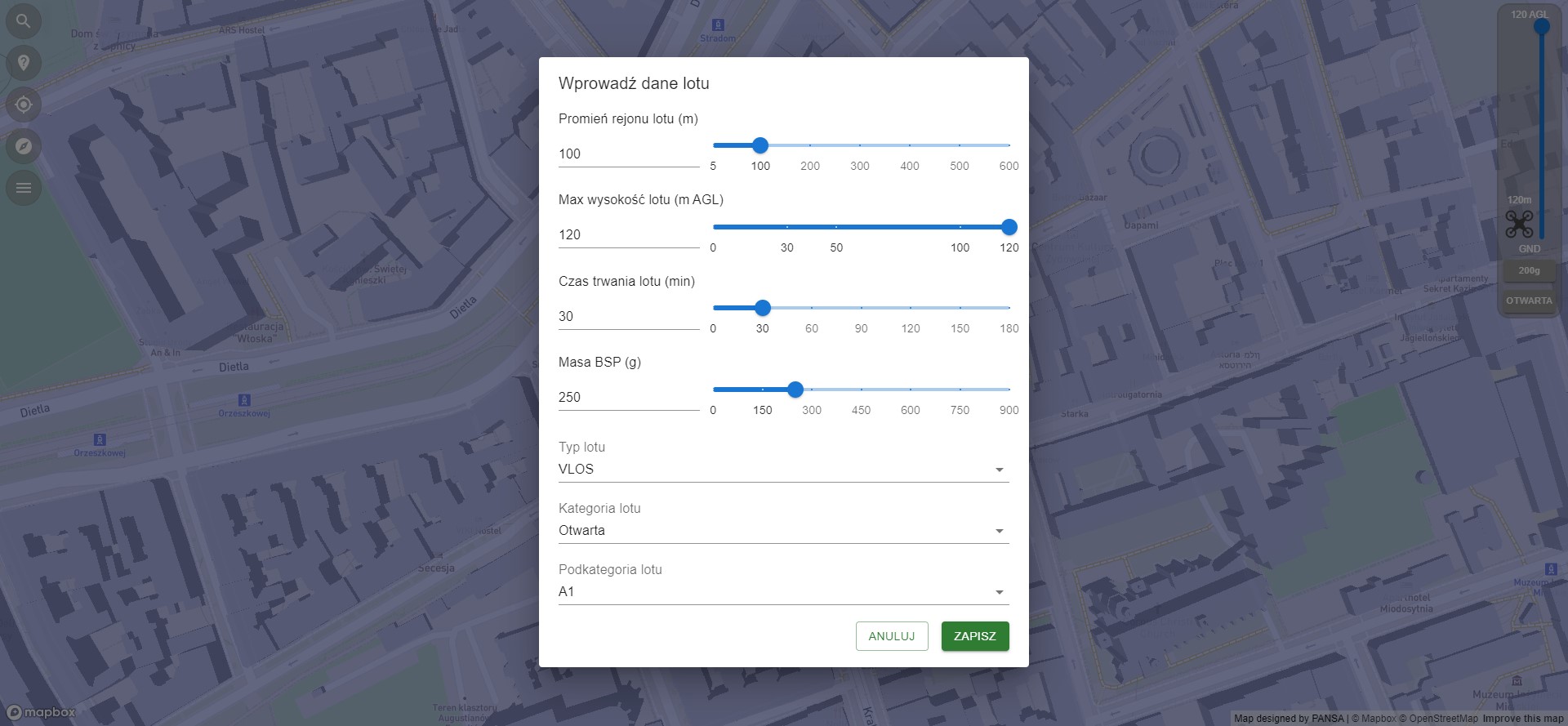Select the Otwarta category field
This screenshot has height=726, width=1568.
pyautogui.click(x=784, y=531)
